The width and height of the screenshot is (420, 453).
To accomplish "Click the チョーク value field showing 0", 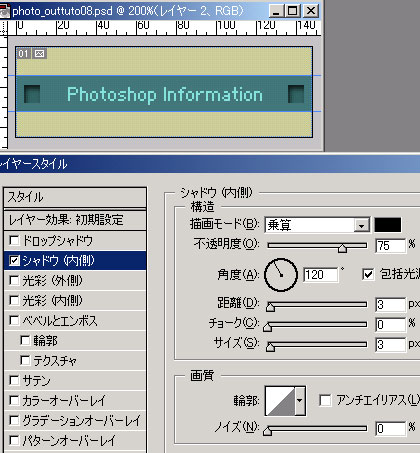I will tap(390, 324).
